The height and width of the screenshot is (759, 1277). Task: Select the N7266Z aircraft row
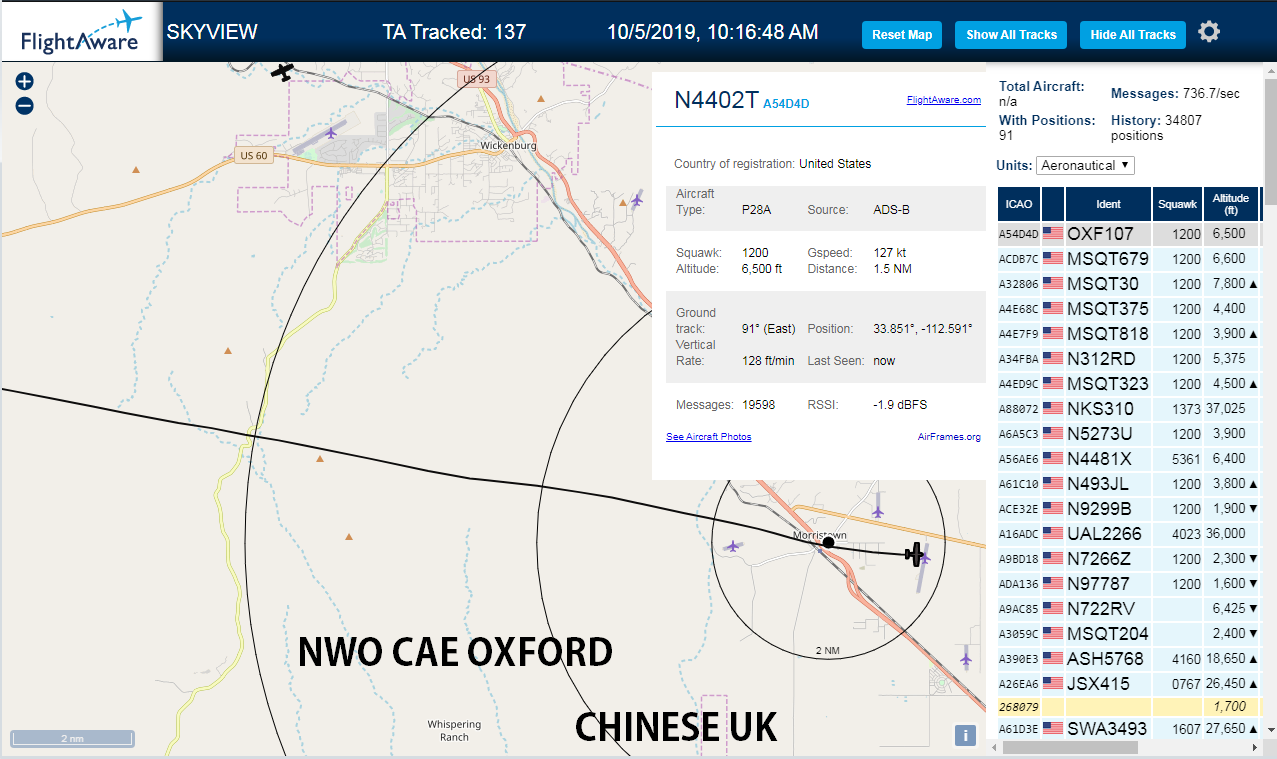pos(1128,558)
